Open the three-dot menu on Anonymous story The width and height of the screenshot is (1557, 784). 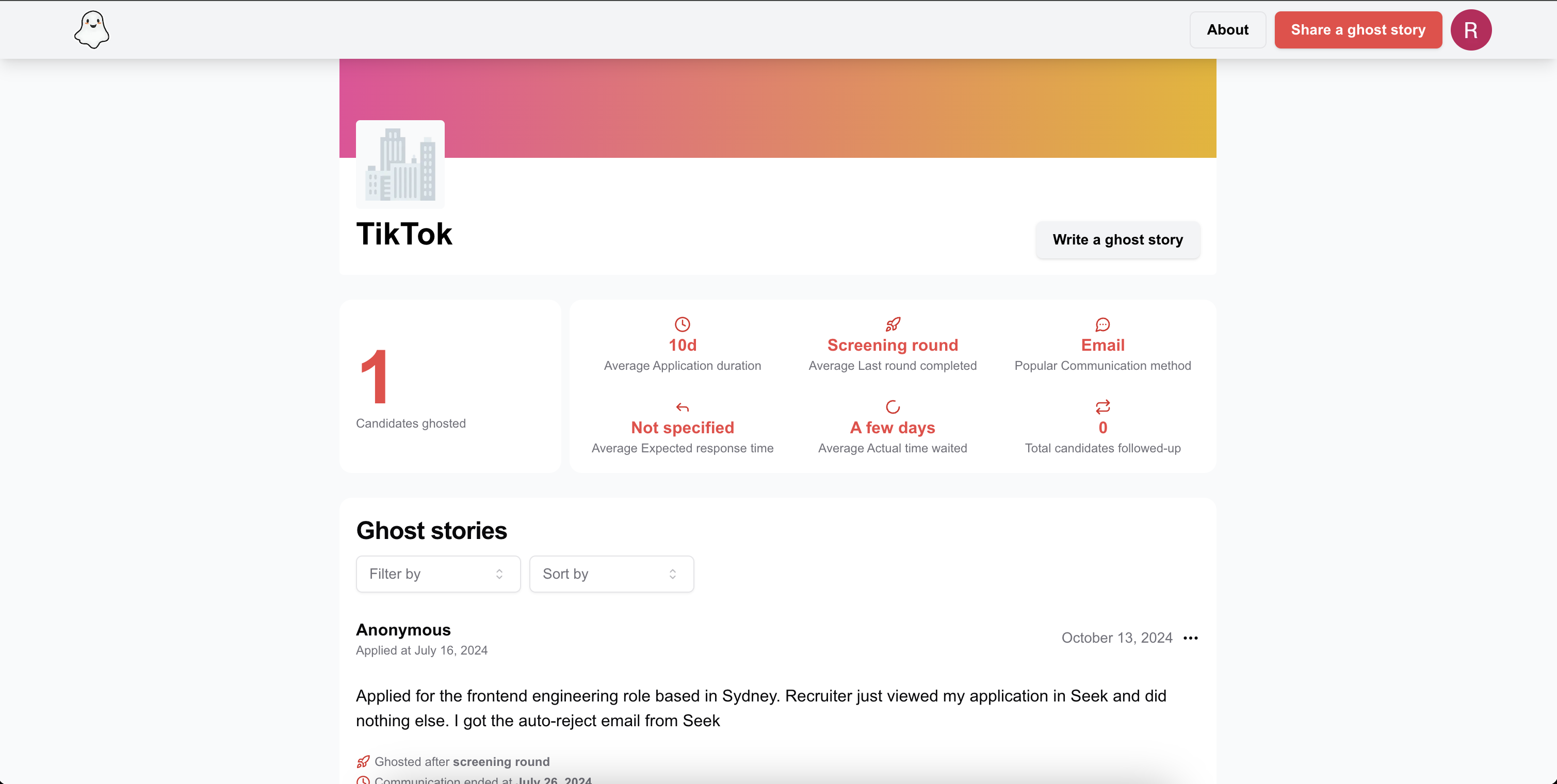tap(1190, 638)
